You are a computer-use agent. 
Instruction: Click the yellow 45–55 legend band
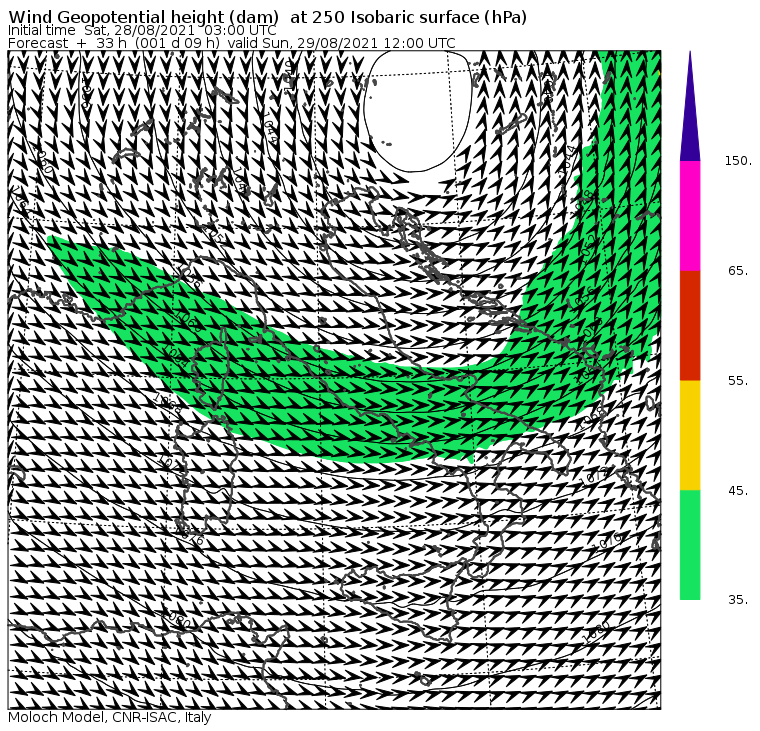pyautogui.click(x=690, y=435)
